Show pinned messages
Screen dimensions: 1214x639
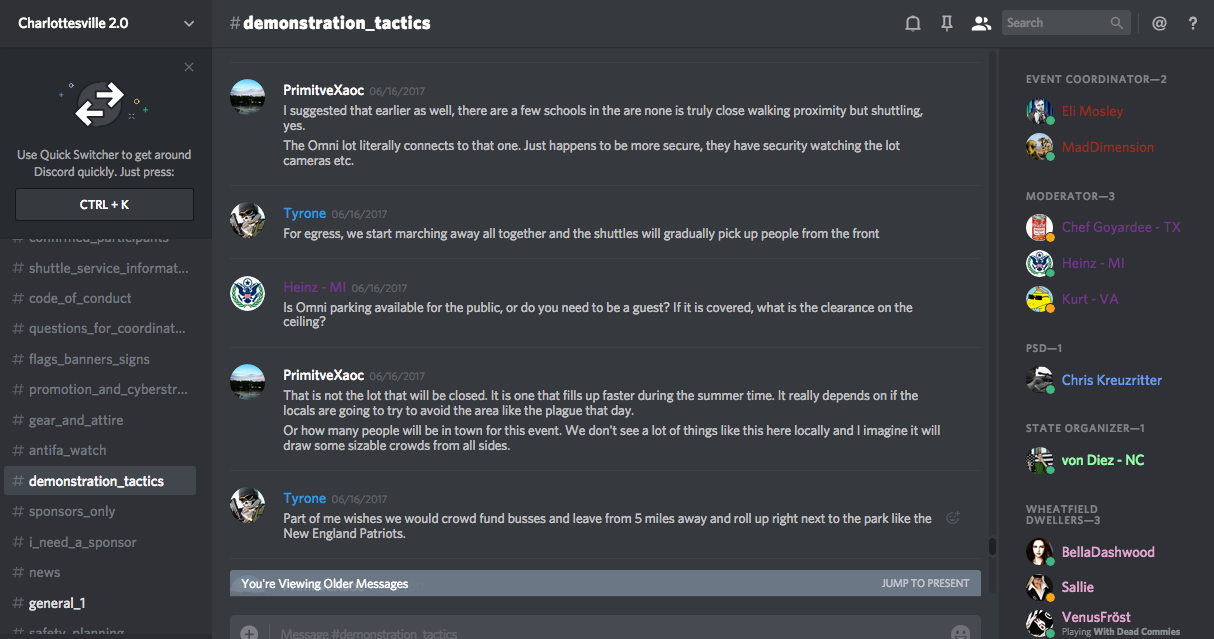point(946,23)
